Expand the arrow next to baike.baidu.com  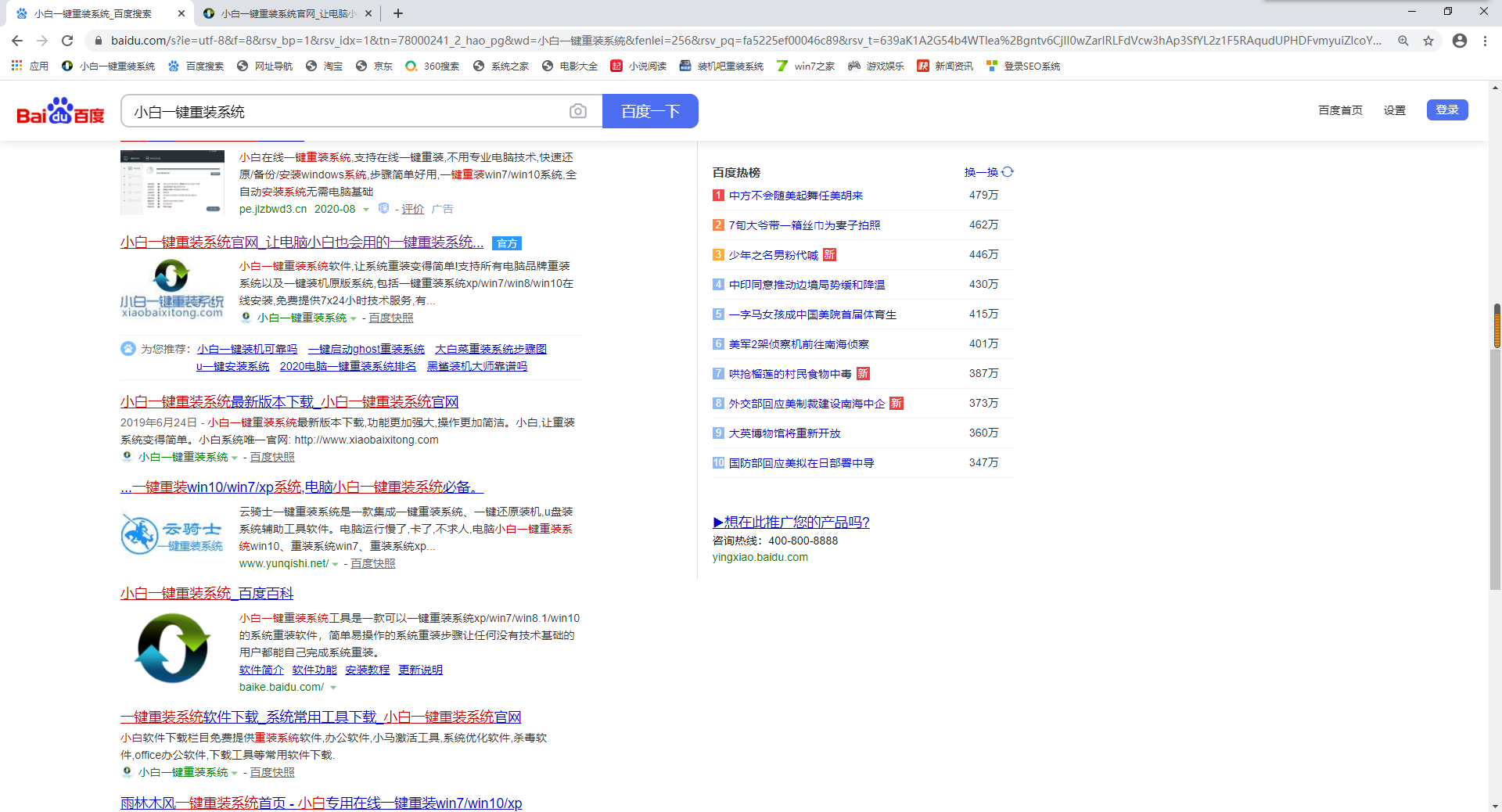(334, 687)
